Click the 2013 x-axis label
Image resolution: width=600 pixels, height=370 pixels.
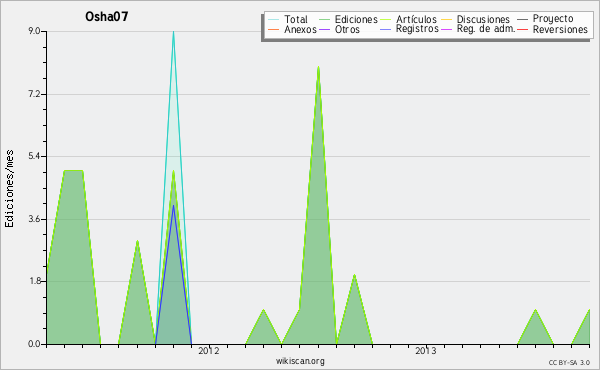[426, 351]
